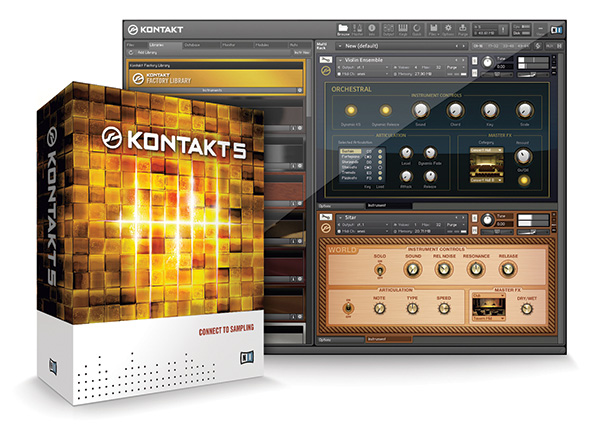
Task: Toggle the on-screen Keyboard icon
Action: click(x=403, y=29)
